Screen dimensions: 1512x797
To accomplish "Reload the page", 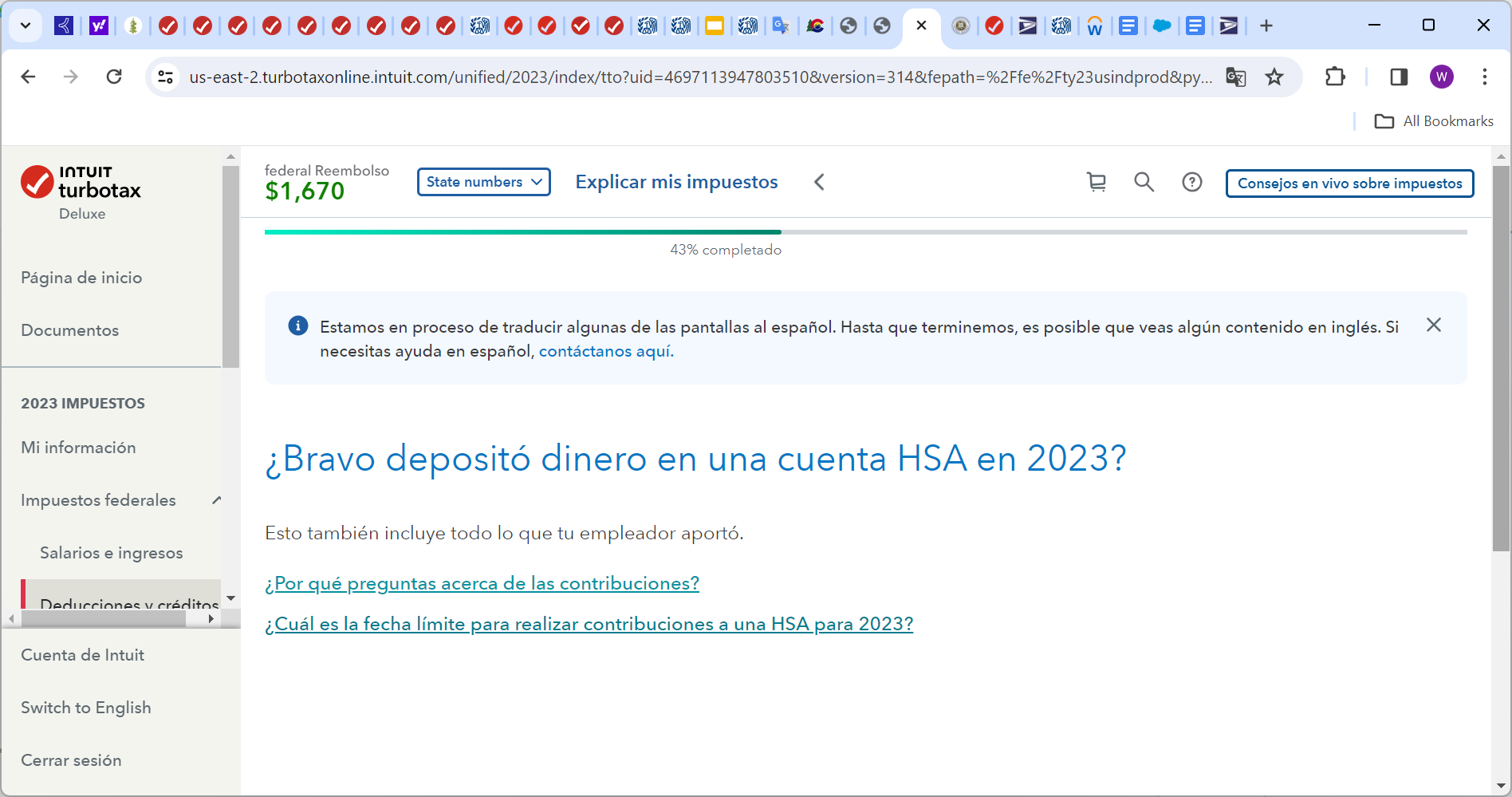I will pyautogui.click(x=114, y=77).
